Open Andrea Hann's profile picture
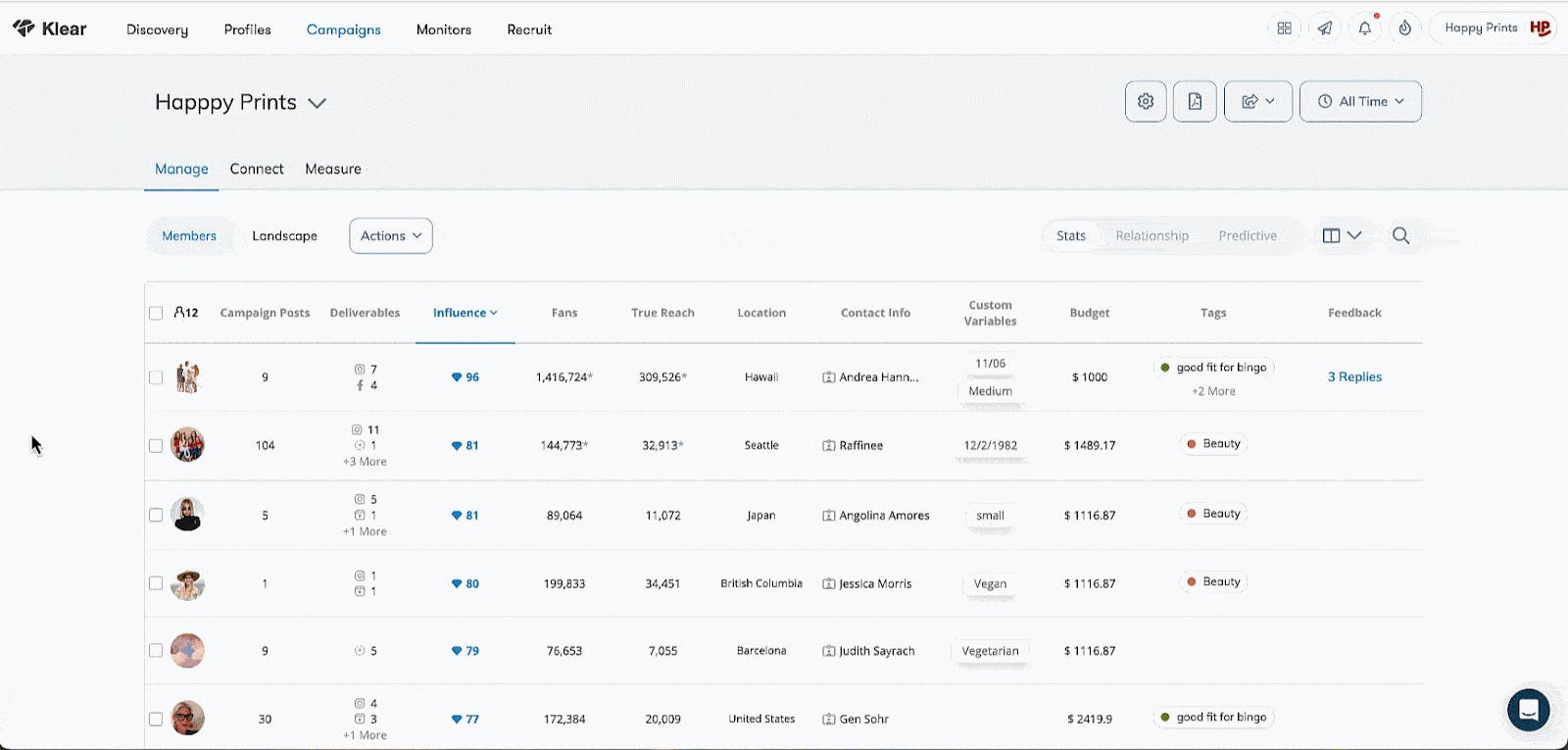Screen dimensions: 1568x750 point(187,376)
